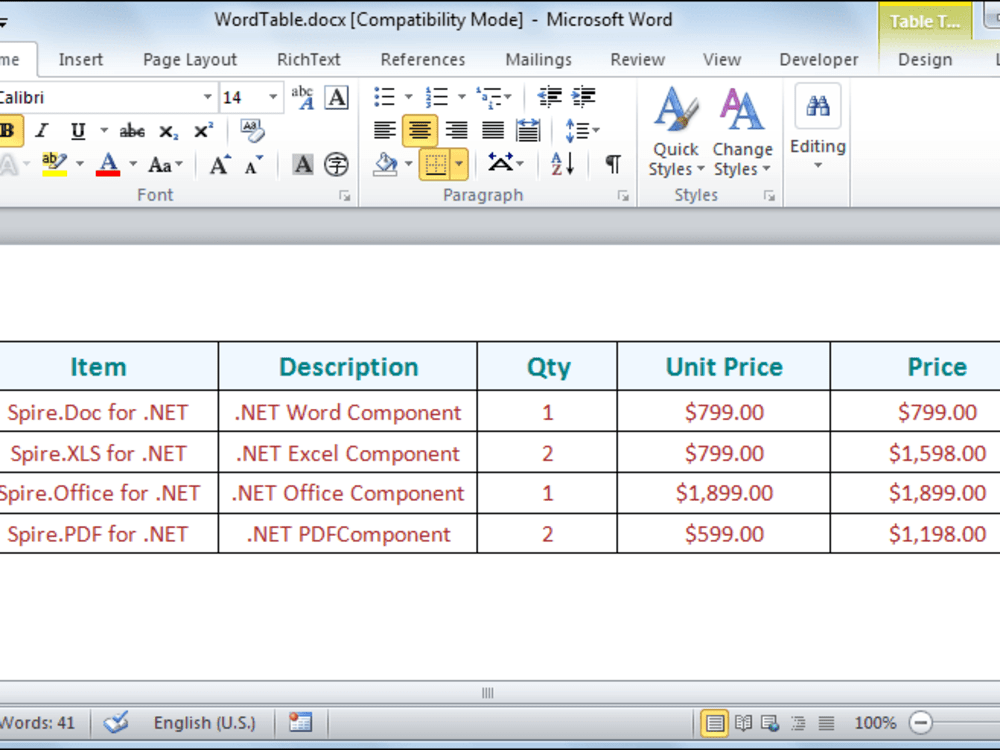Switch to Full Screen Reading view

743,723
